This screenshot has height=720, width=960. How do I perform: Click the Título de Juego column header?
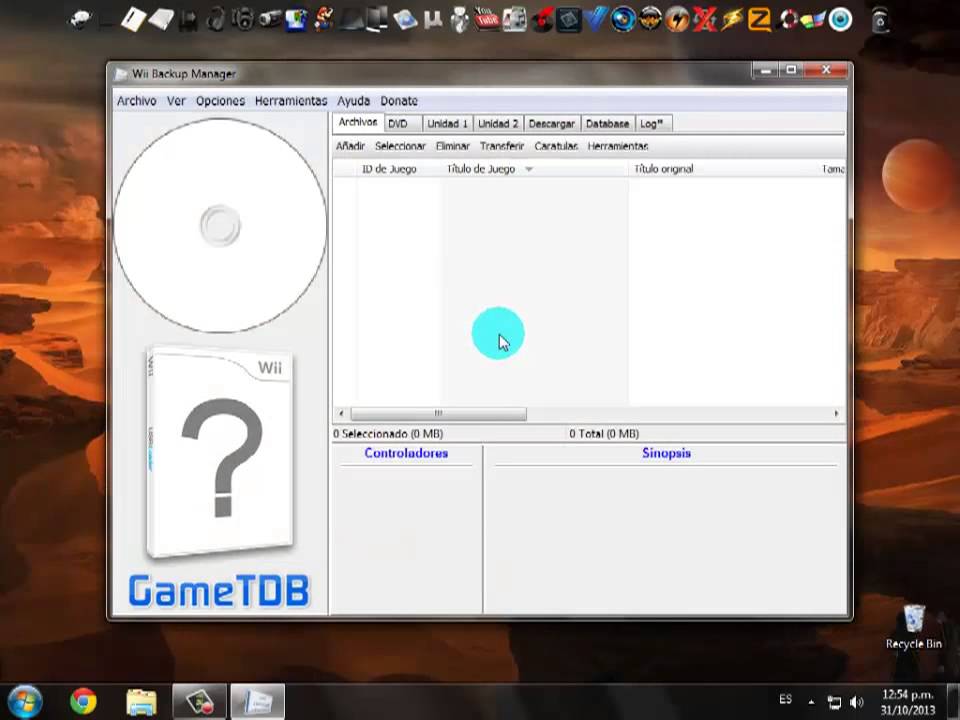481,169
